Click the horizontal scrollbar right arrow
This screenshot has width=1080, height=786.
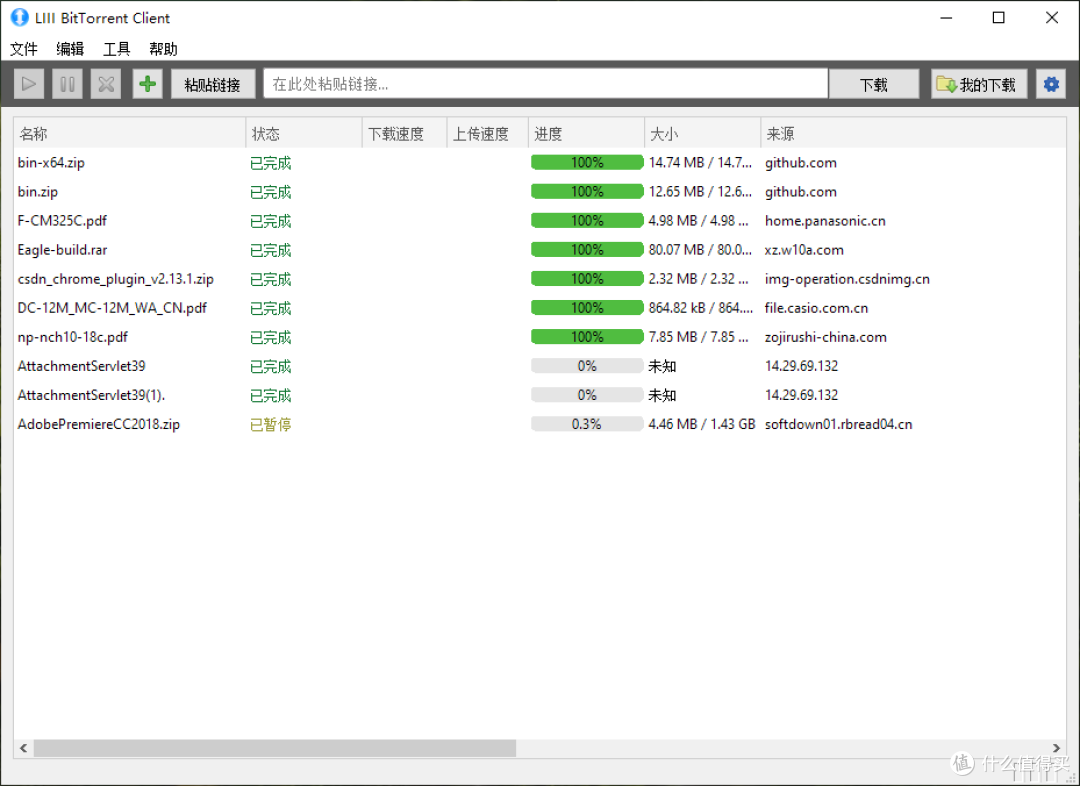pos(1057,748)
